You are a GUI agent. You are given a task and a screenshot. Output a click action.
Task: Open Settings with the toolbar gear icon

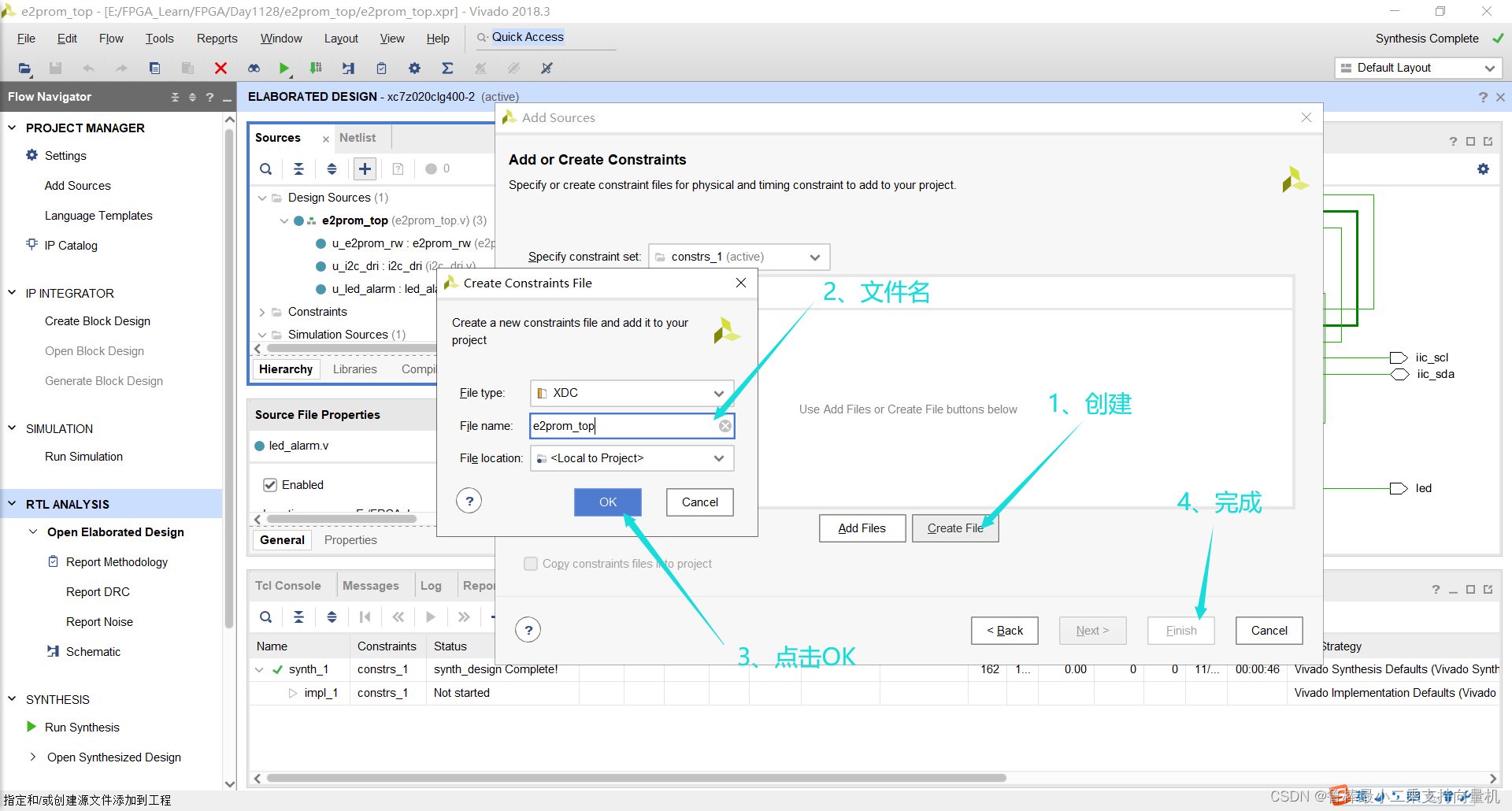tap(414, 69)
